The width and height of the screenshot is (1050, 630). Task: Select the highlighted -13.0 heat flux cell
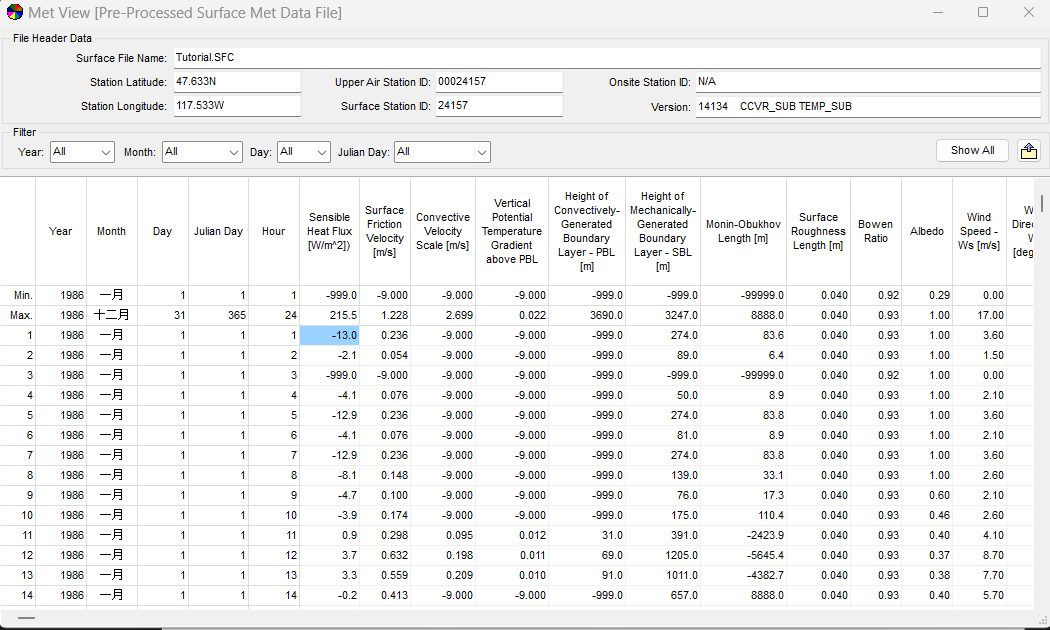pyautogui.click(x=329, y=335)
